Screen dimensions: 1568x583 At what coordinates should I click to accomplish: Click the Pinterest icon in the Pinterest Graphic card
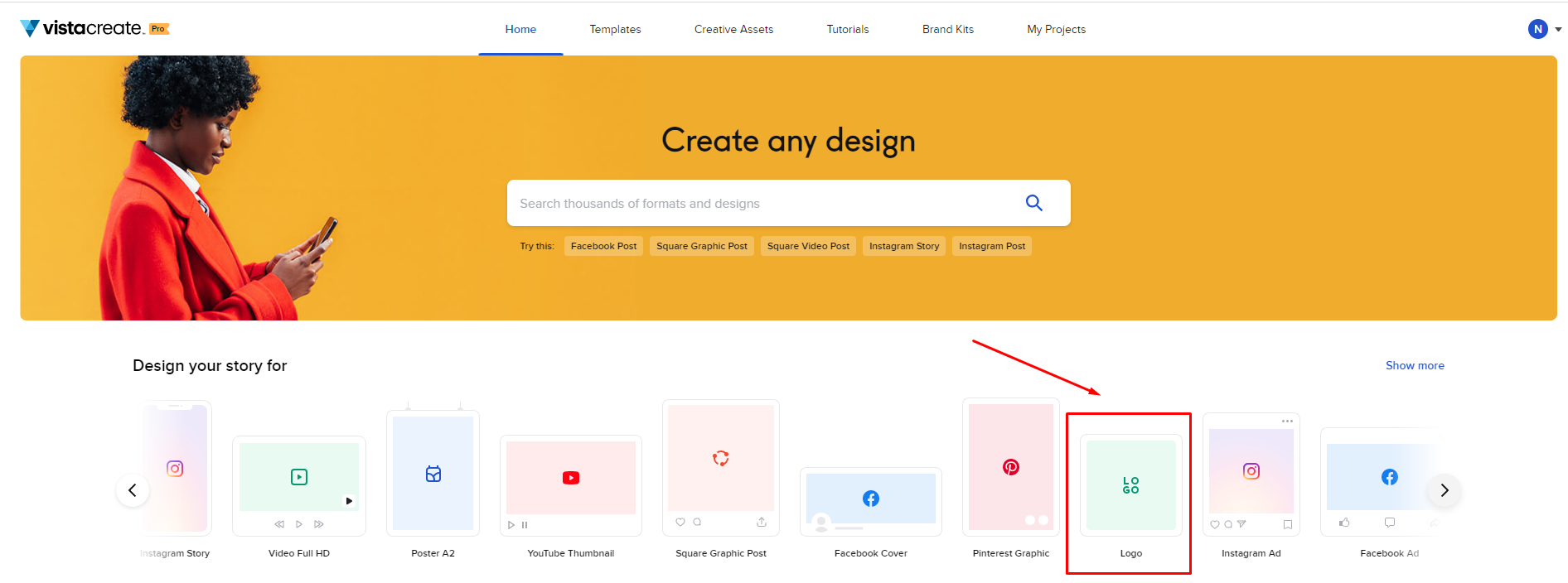tap(1011, 467)
